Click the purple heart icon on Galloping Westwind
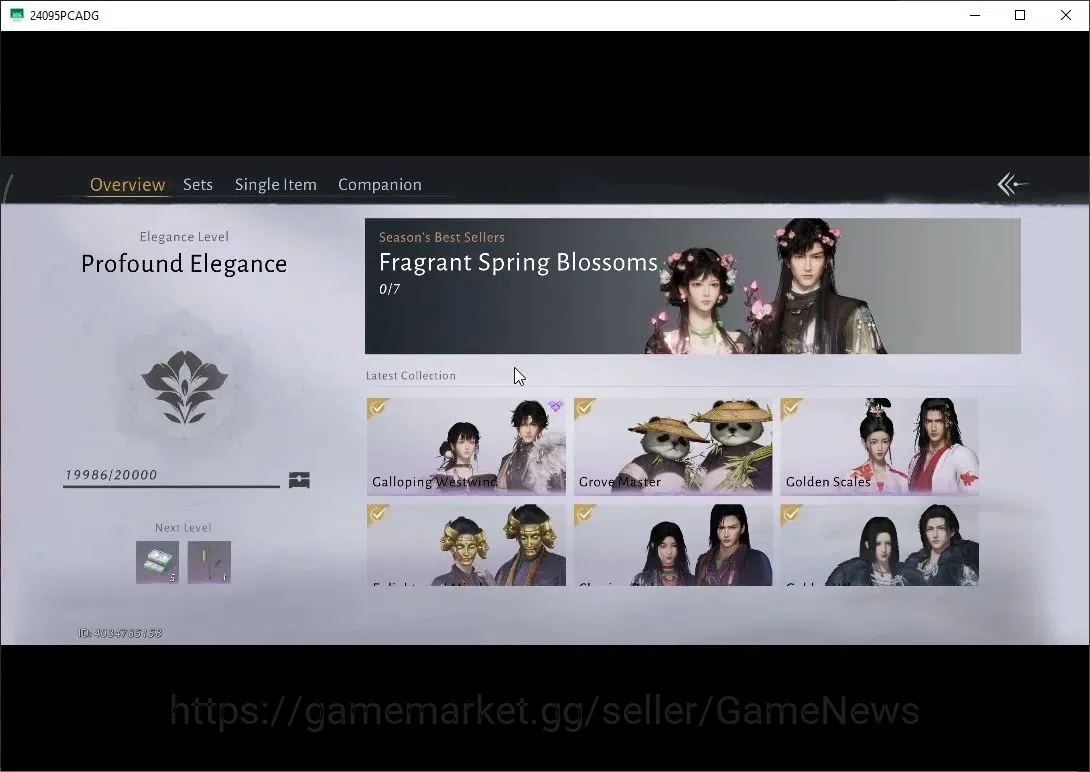This screenshot has height=772, width=1090. [555, 406]
